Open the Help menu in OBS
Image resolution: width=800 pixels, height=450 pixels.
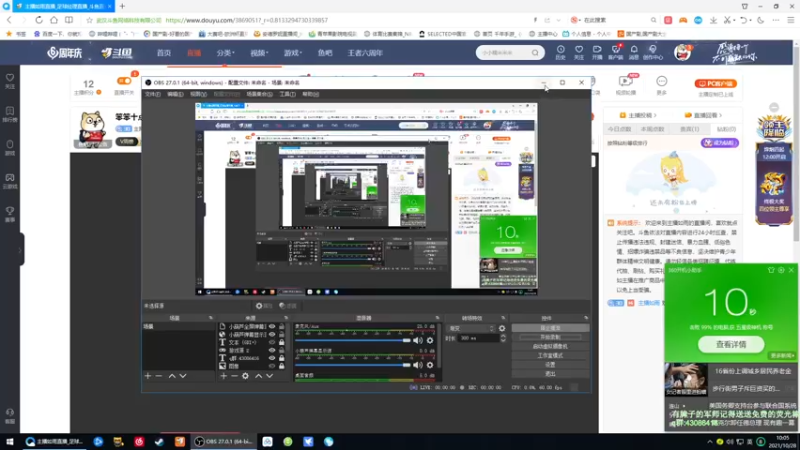310,94
